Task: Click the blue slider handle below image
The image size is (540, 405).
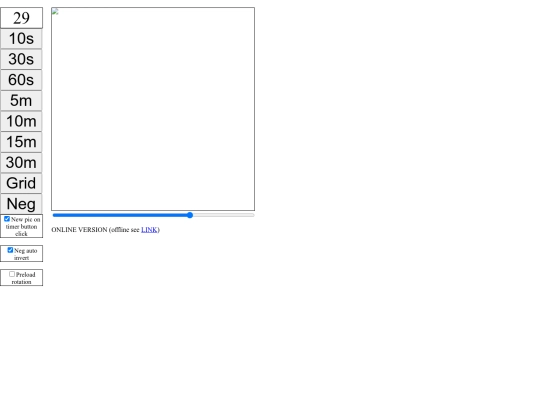Action: pyautogui.click(x=190, y=215)
